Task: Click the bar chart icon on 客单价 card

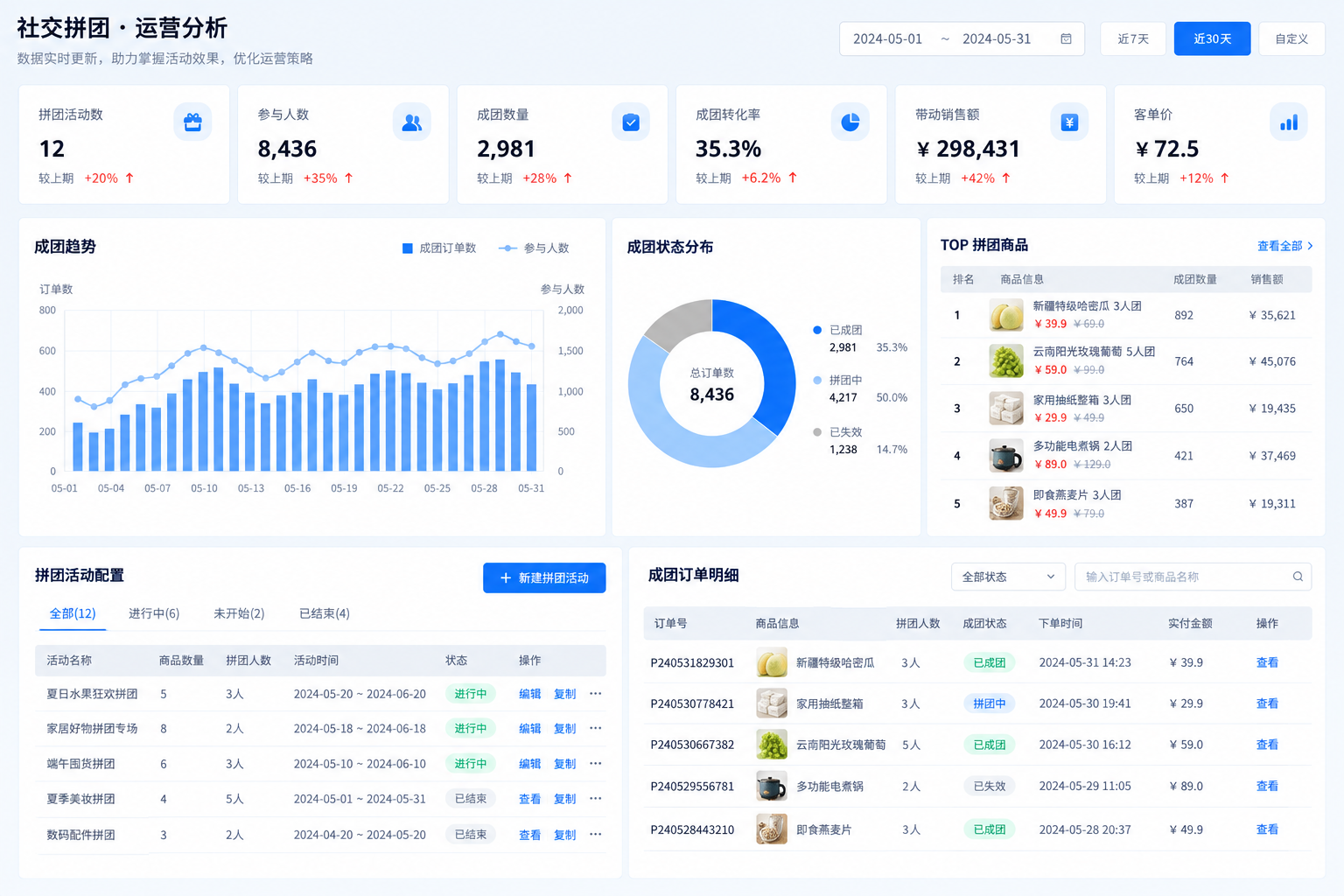Action: 1289,122
